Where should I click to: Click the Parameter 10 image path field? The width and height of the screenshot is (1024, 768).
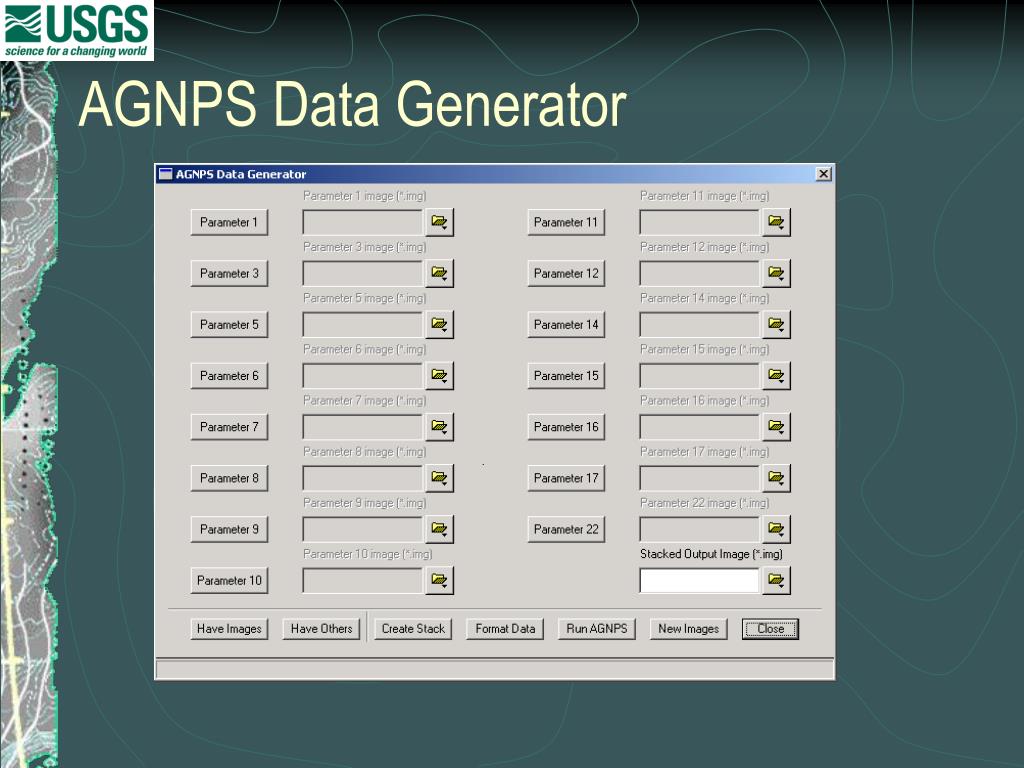pyautogui.click(x=363, y=580)
